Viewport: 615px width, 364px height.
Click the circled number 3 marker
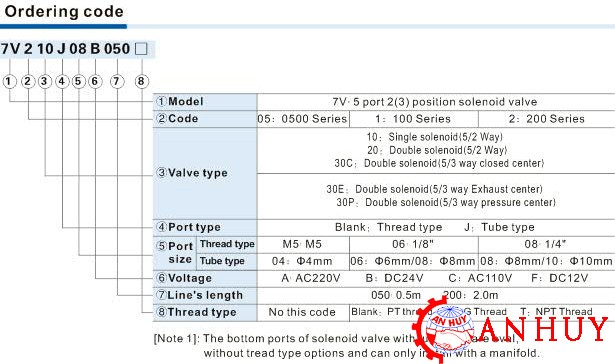pyautogui.click(x=45, y=82)
